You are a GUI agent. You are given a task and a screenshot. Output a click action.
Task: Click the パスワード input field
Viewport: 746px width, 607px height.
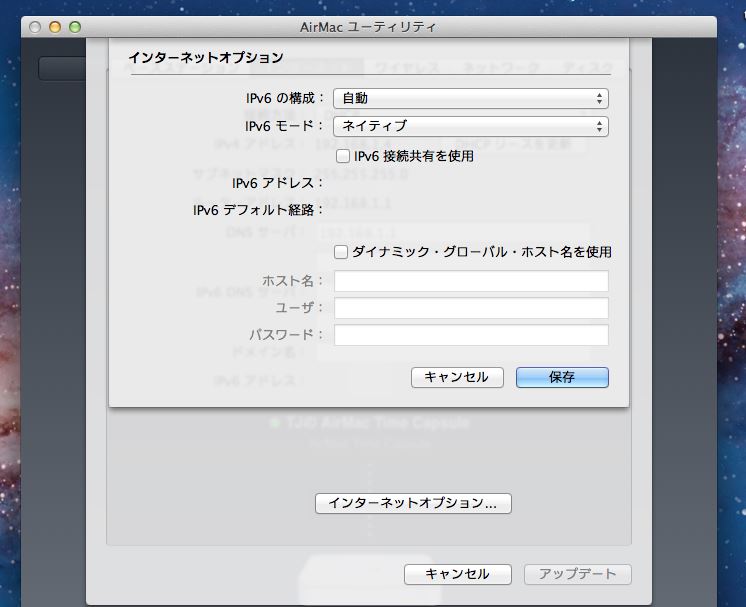tap(471, 335)
